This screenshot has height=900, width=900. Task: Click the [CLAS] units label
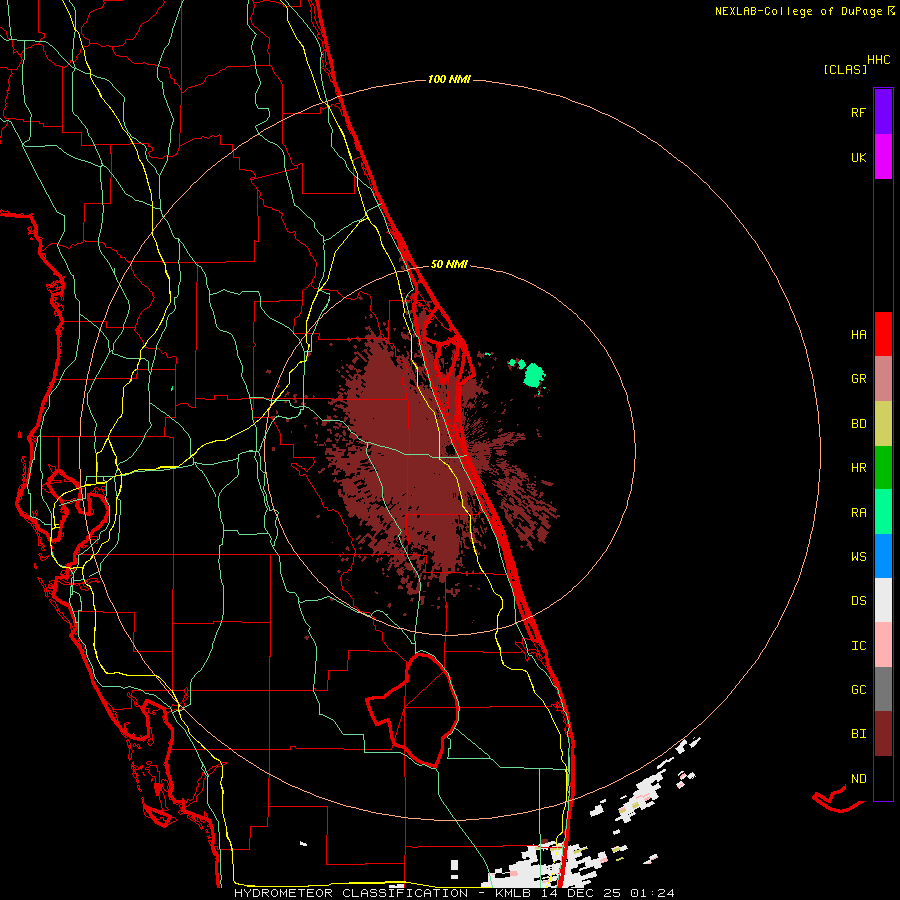(x=845, y=69)
